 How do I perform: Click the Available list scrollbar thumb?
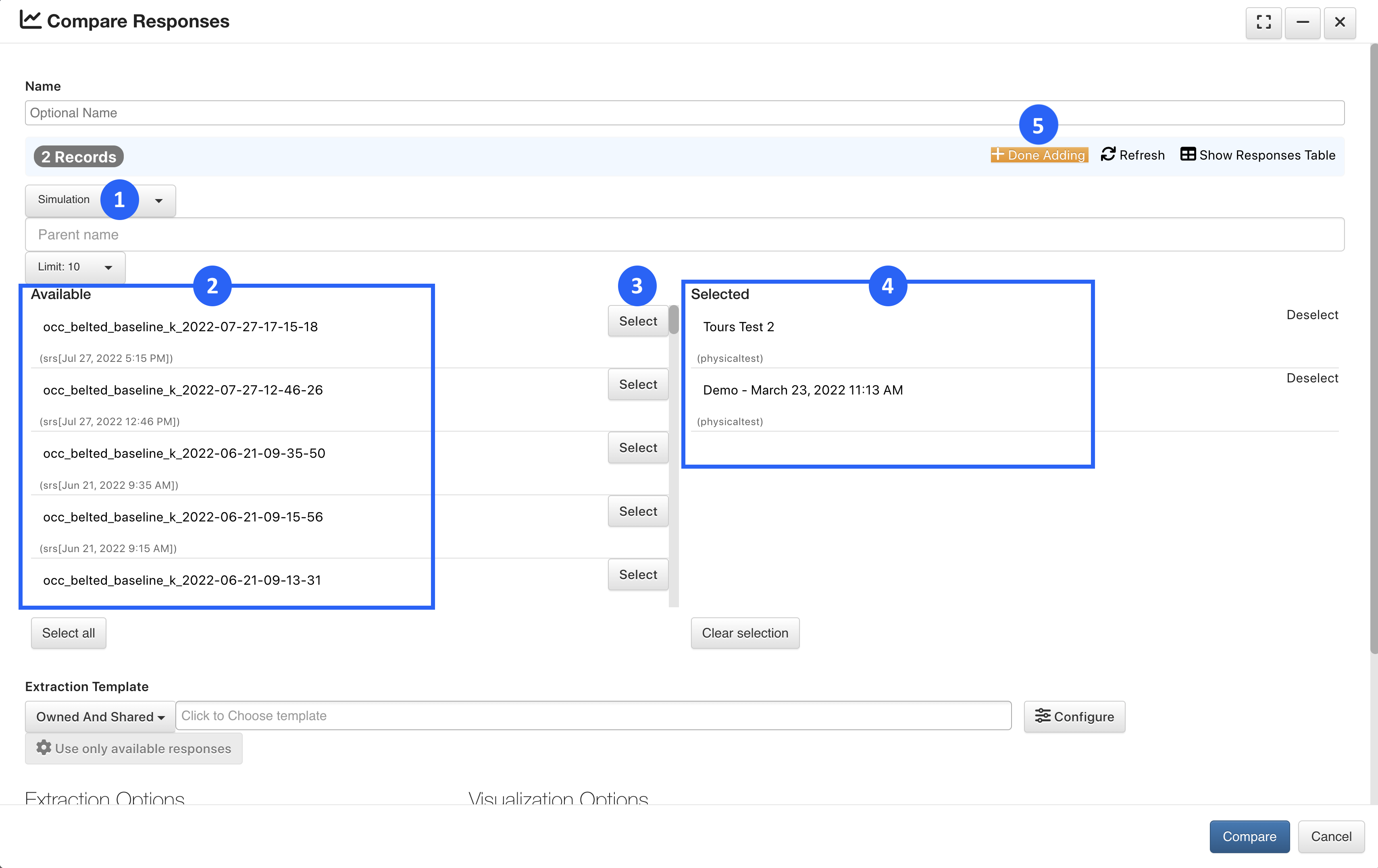point(674,320)
